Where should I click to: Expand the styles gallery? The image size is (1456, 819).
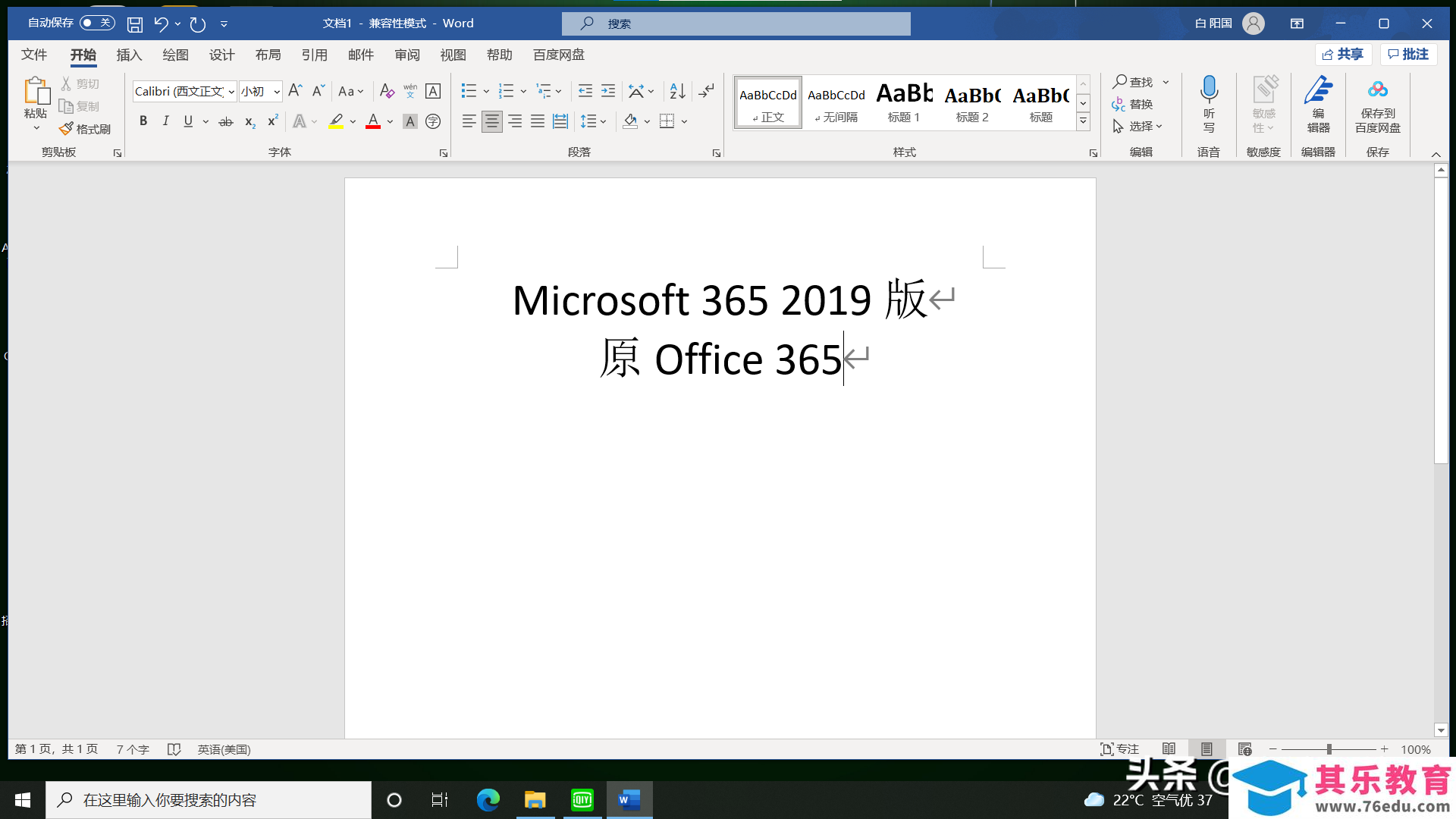[x=1083, y=121]
